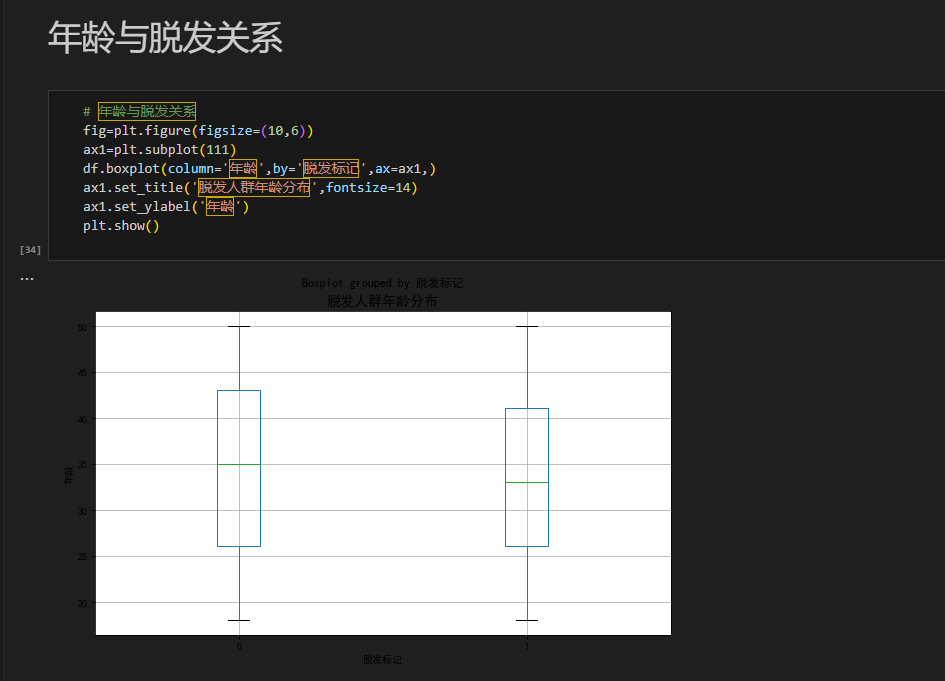The width and height of the screenshot is (945, 681).
Task: Click the execution count label [34]
Action: point(30,249)
